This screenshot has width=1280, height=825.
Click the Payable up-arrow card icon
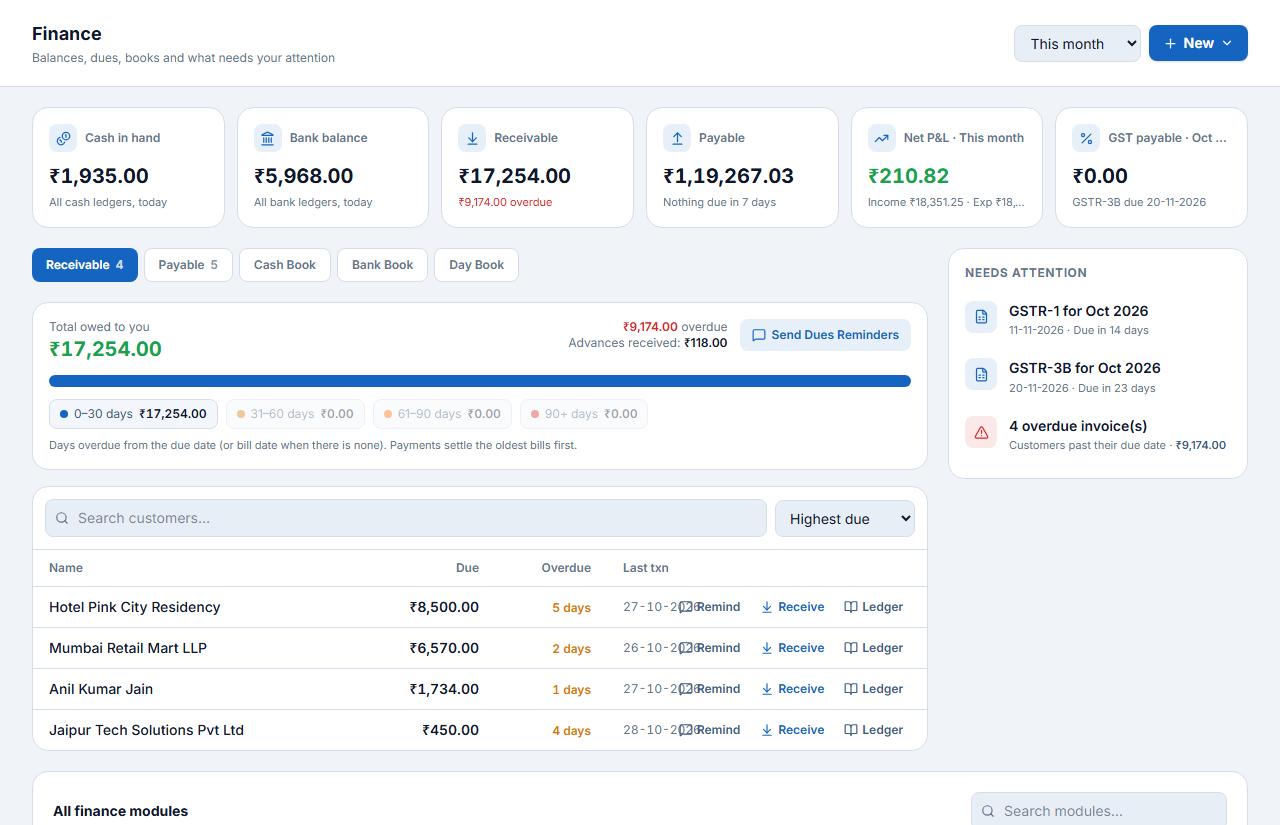pos(677,138)
